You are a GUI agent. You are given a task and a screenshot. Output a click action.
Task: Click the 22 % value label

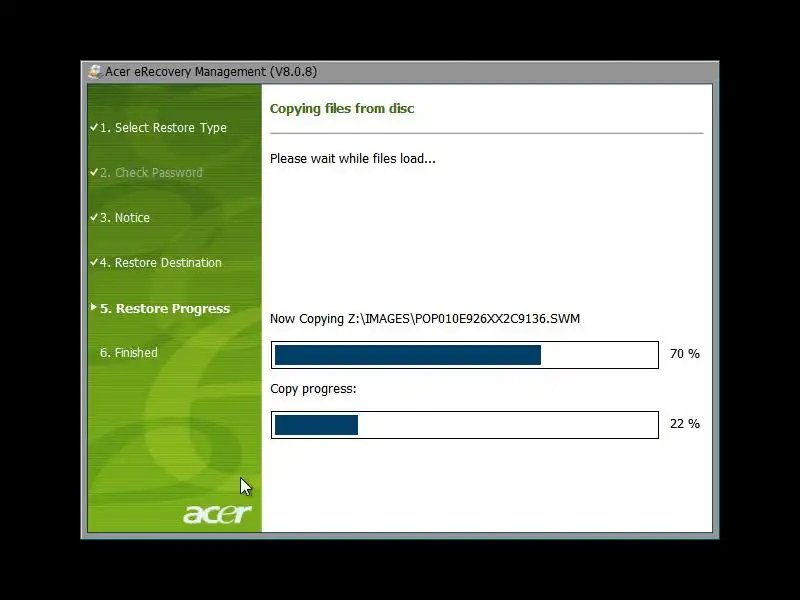pos(685,423)
